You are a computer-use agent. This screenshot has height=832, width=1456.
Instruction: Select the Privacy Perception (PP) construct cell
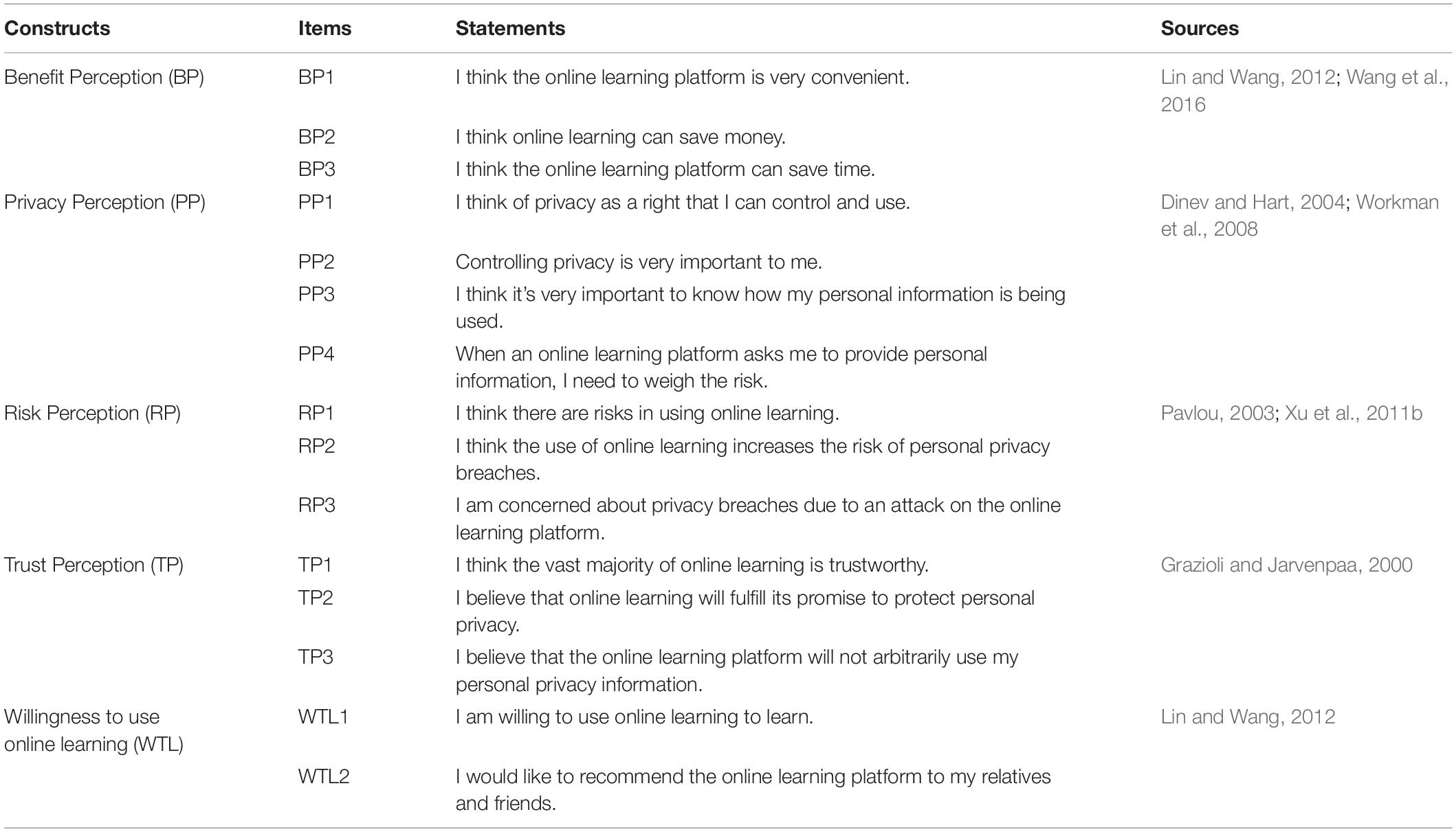(105, 202)
